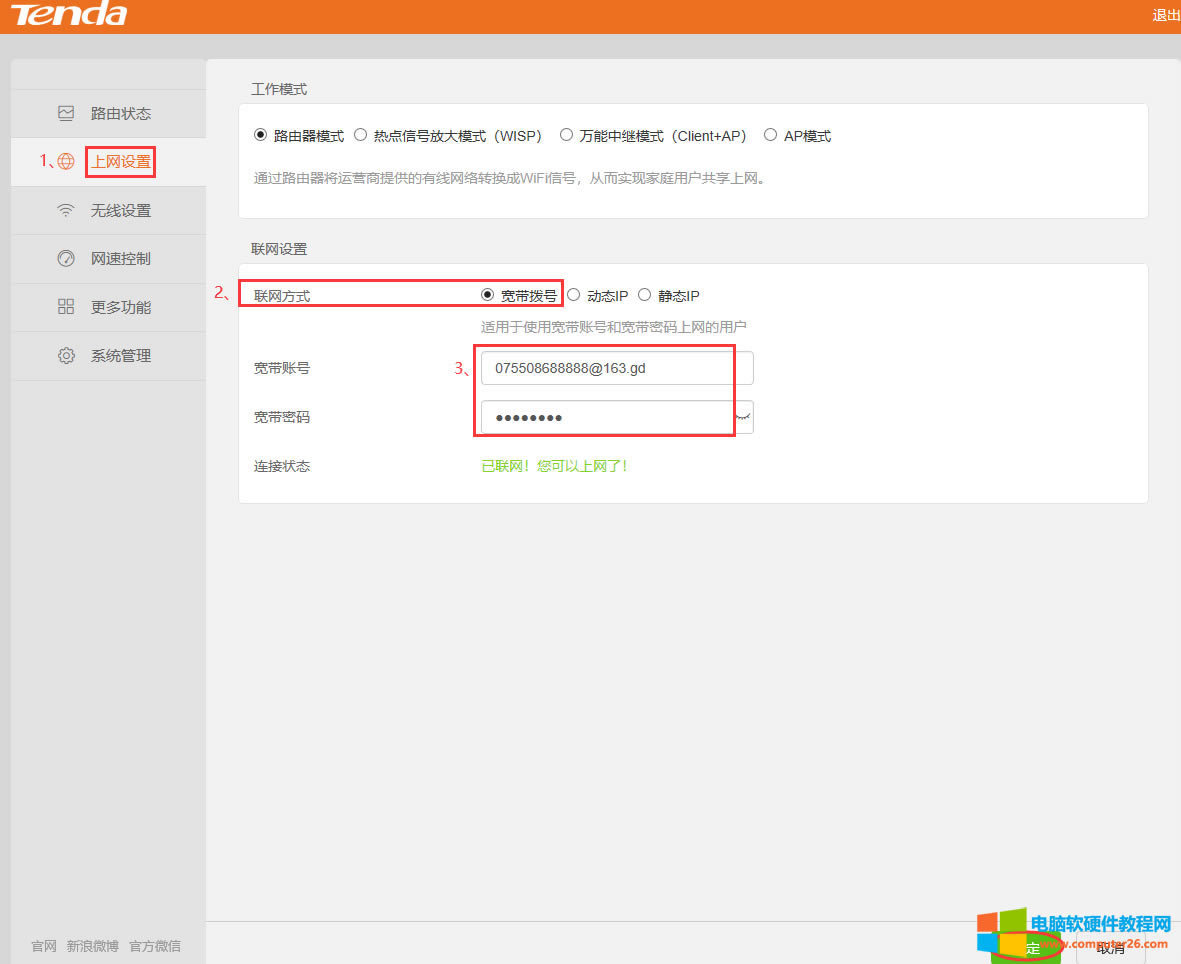Select the WiFi icon for 无线设置
This screenshot has height=964, width=1181.
(66, 210)
